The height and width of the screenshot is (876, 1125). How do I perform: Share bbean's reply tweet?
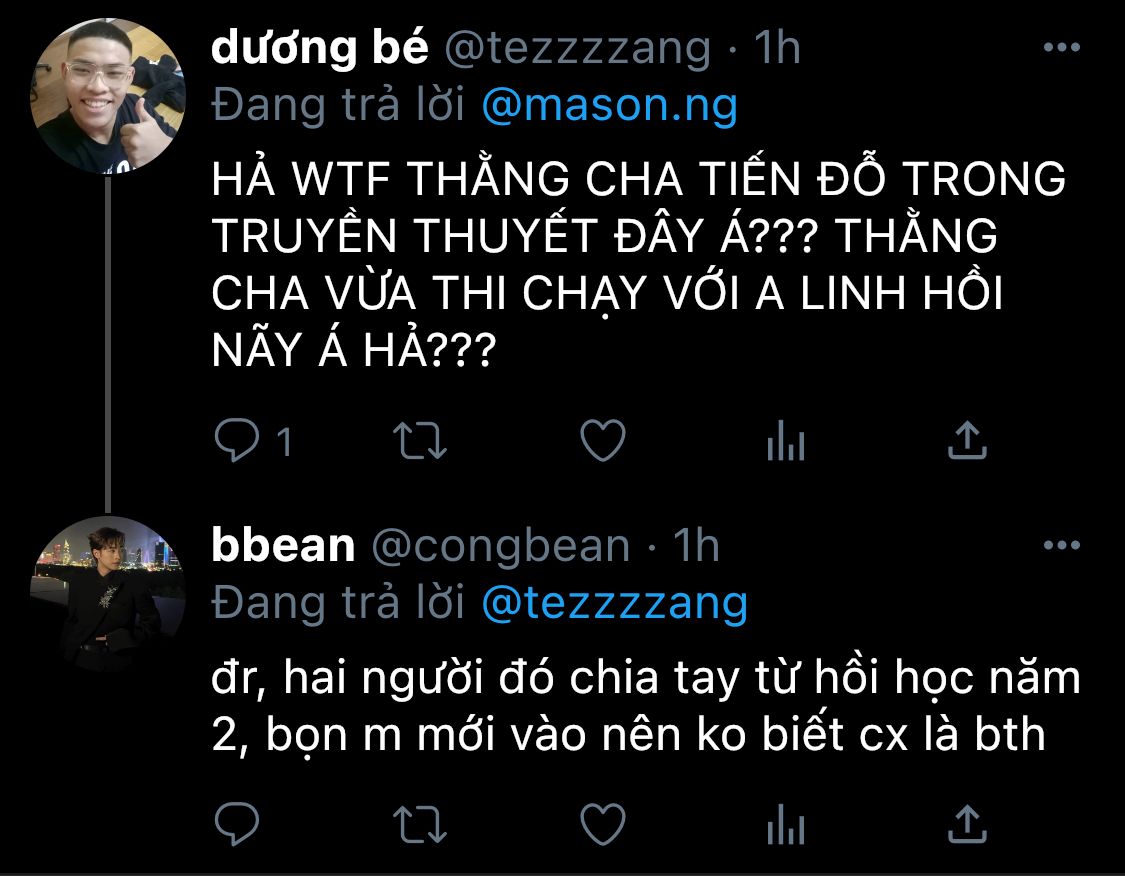coord(967,823)
